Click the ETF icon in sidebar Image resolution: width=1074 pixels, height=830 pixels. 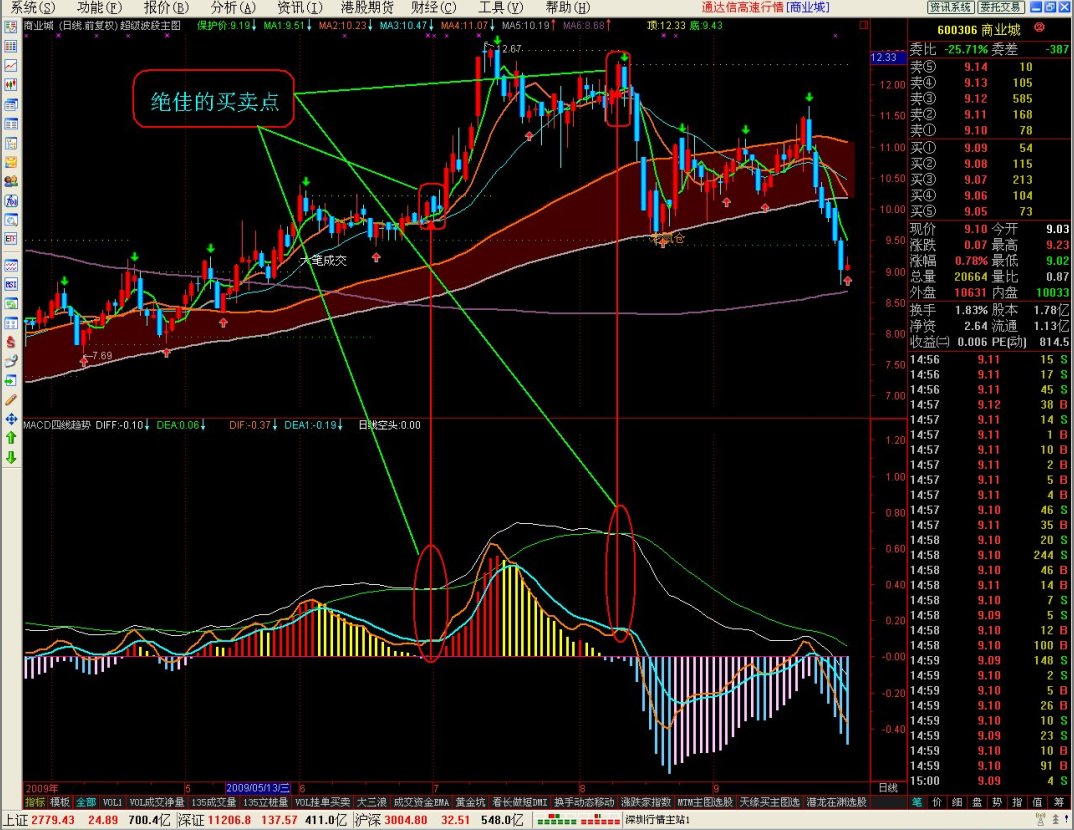pyautogui.click(x=11, y=239)
